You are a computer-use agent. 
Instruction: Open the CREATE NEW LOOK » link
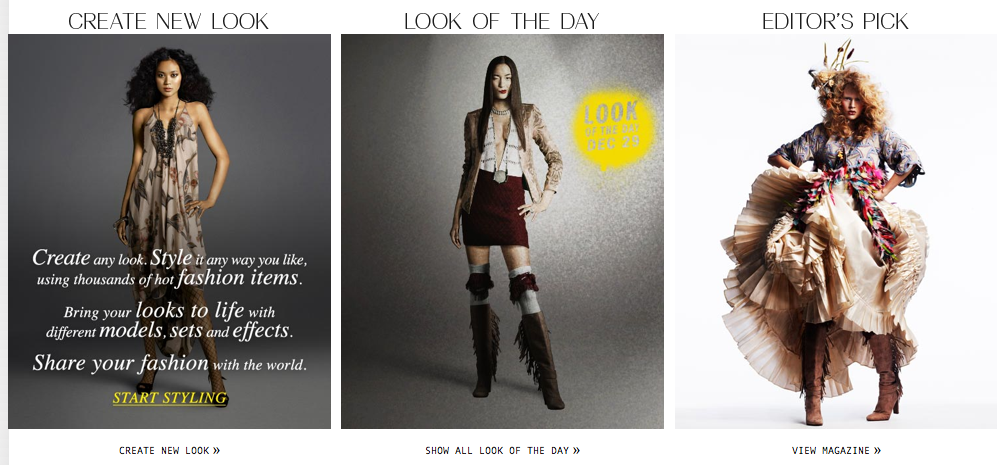(x=169, y=450)
